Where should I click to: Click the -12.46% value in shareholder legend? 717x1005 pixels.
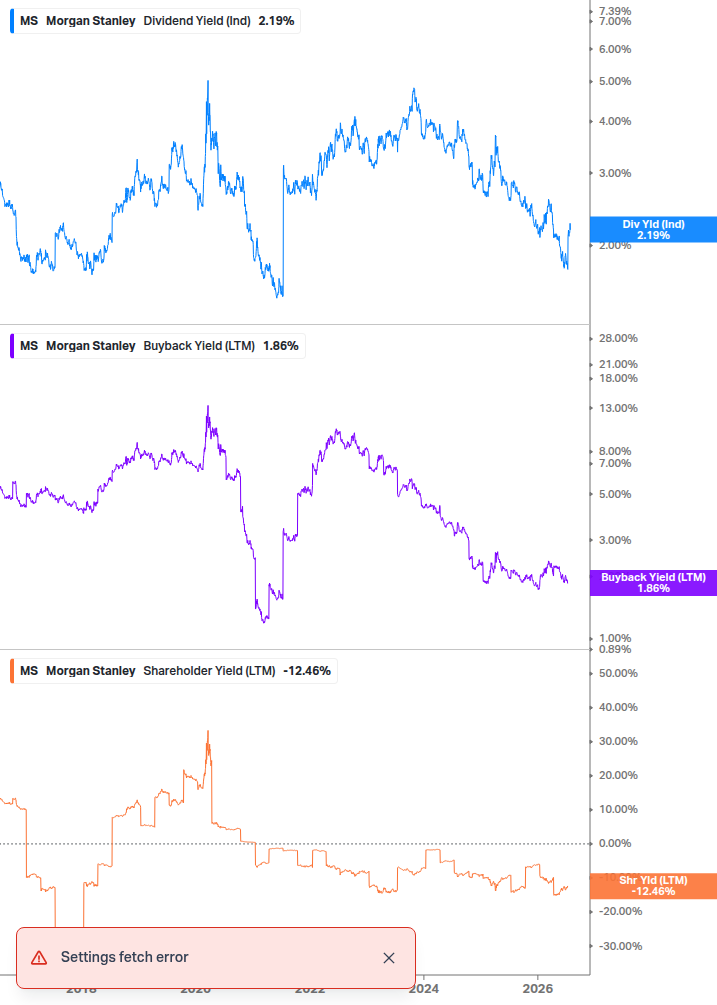click(x=307, y=671)
